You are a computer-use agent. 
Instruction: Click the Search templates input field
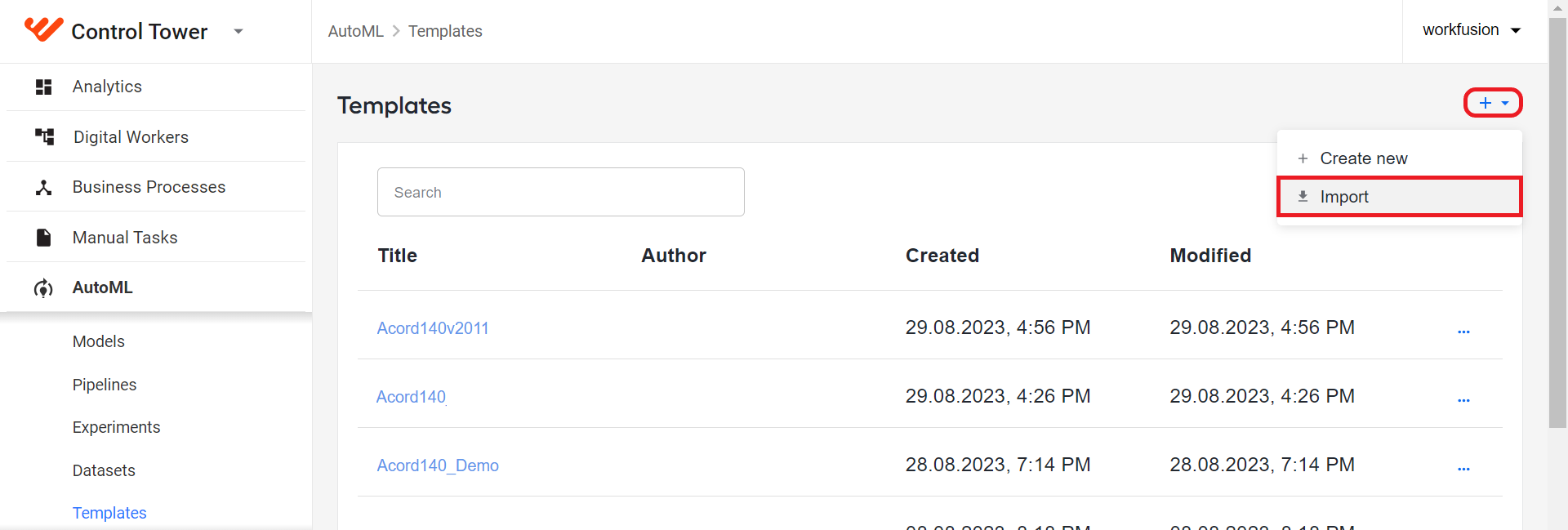coord(561,192)
